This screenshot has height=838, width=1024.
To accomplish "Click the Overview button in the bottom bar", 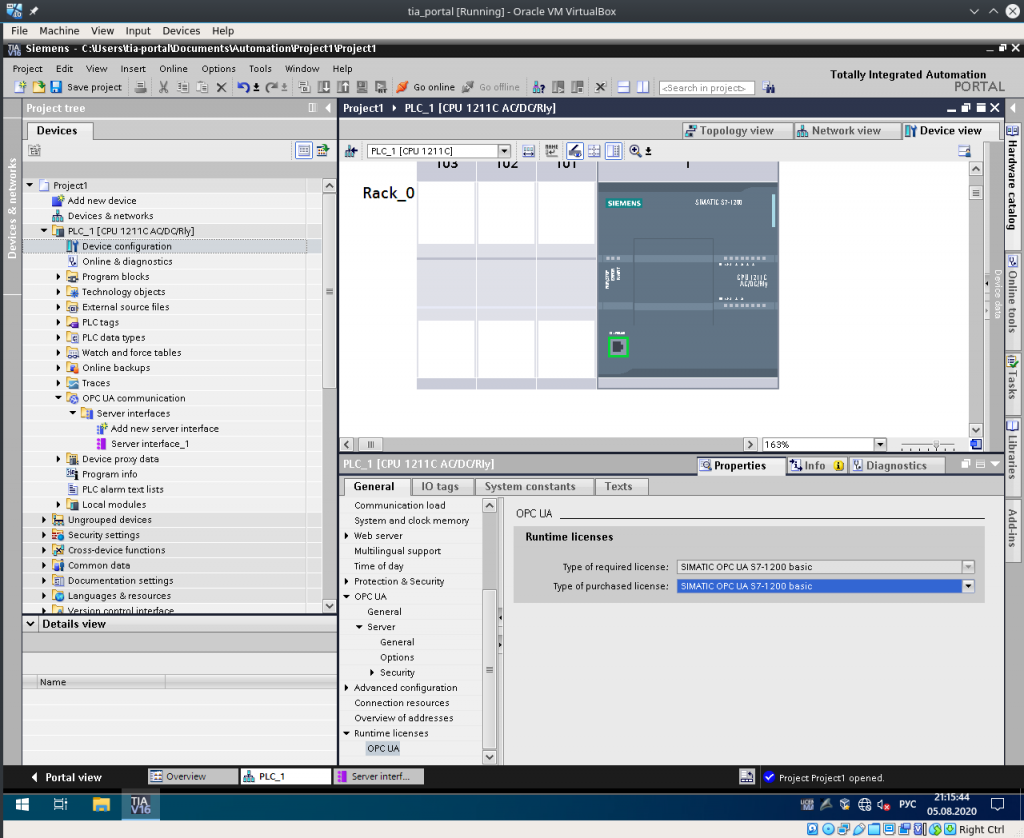I will click(x=193, y=776).
